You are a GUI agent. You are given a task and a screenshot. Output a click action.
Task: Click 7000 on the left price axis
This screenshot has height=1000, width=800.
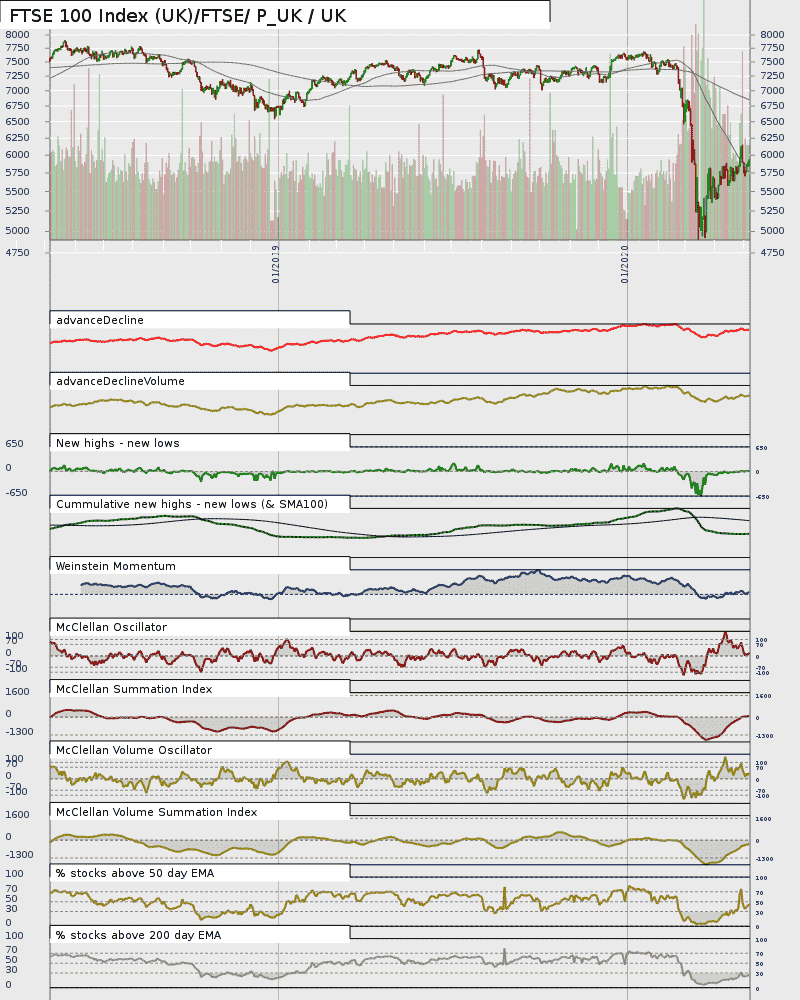17,91
